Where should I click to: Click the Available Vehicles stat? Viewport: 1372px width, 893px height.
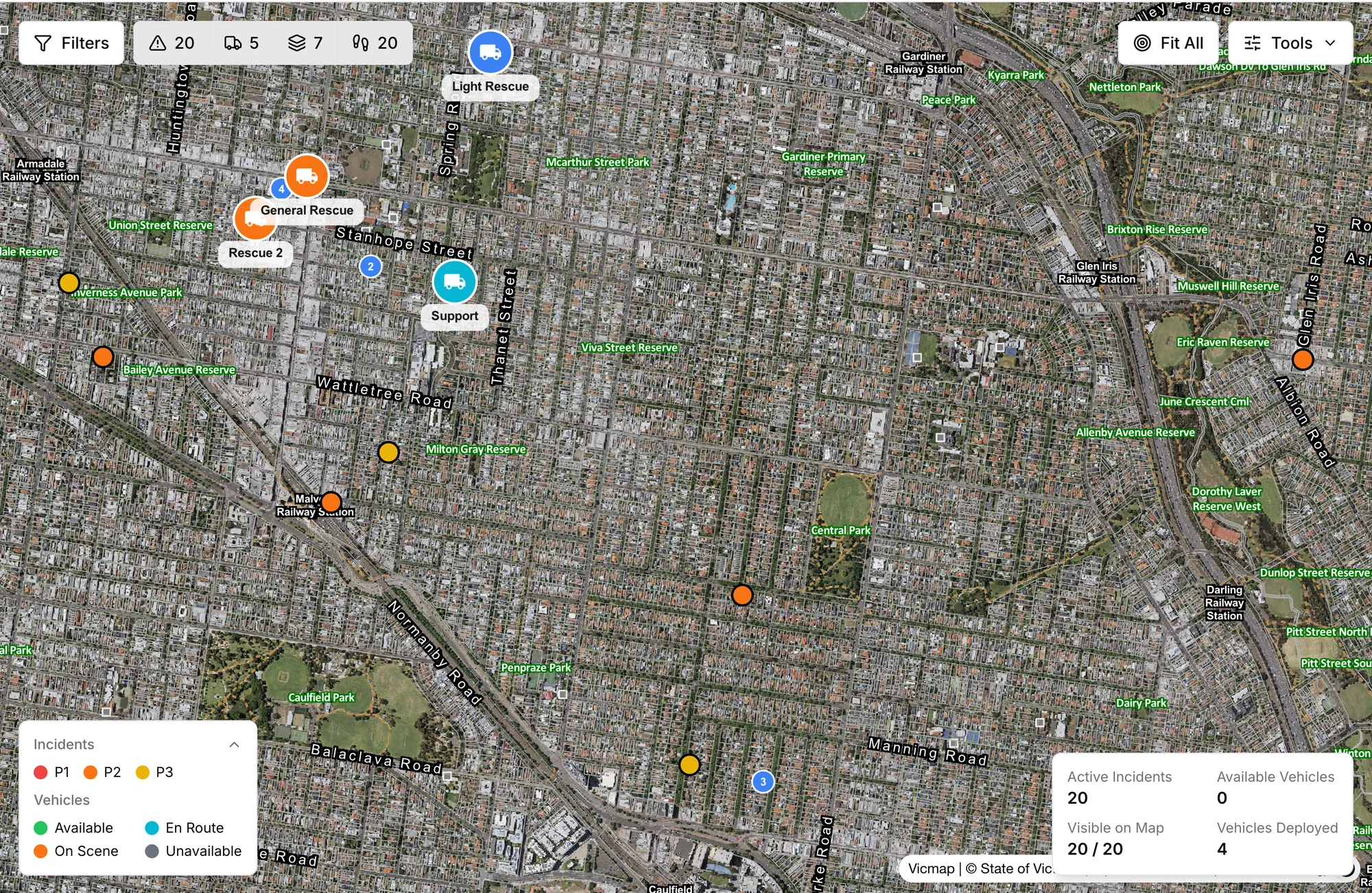pos(1275,787)
